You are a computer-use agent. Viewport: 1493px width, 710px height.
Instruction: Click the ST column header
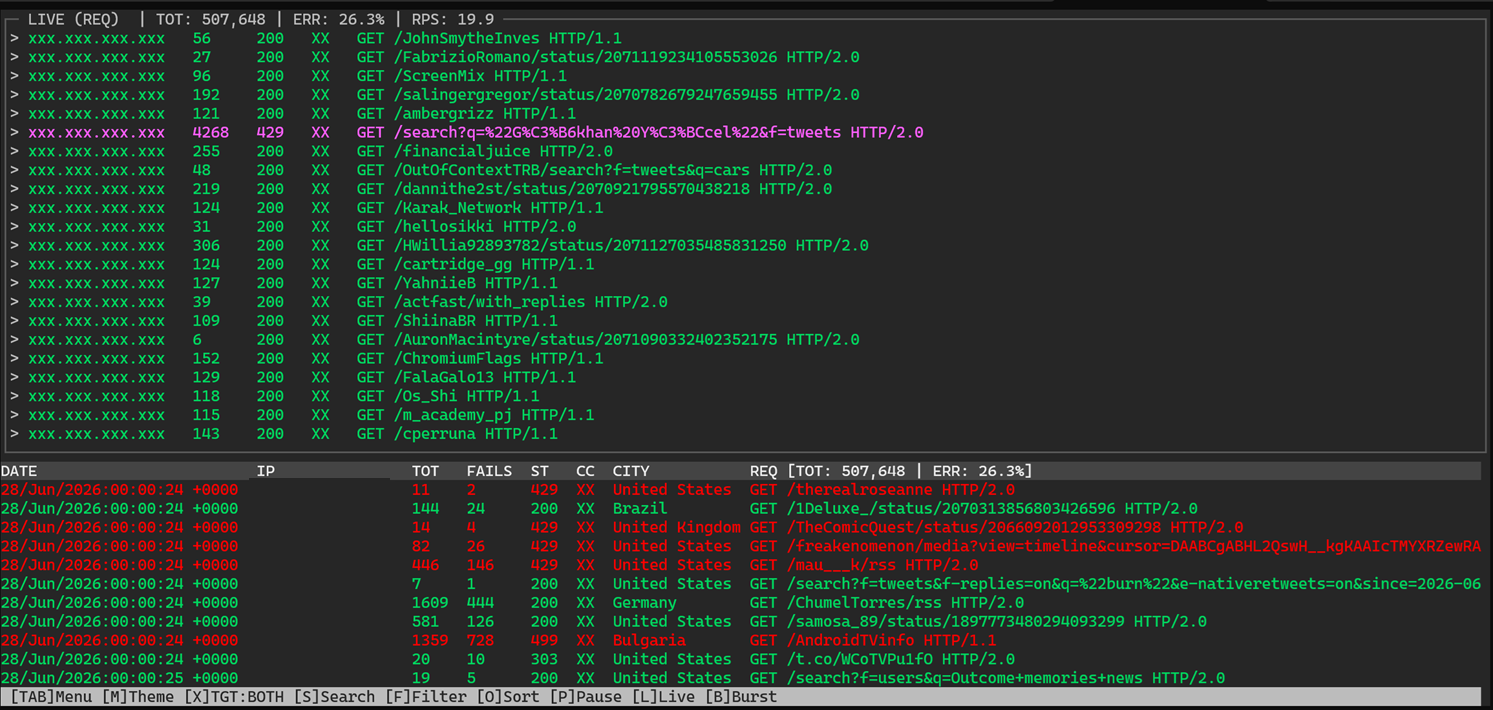click(540, 471)
